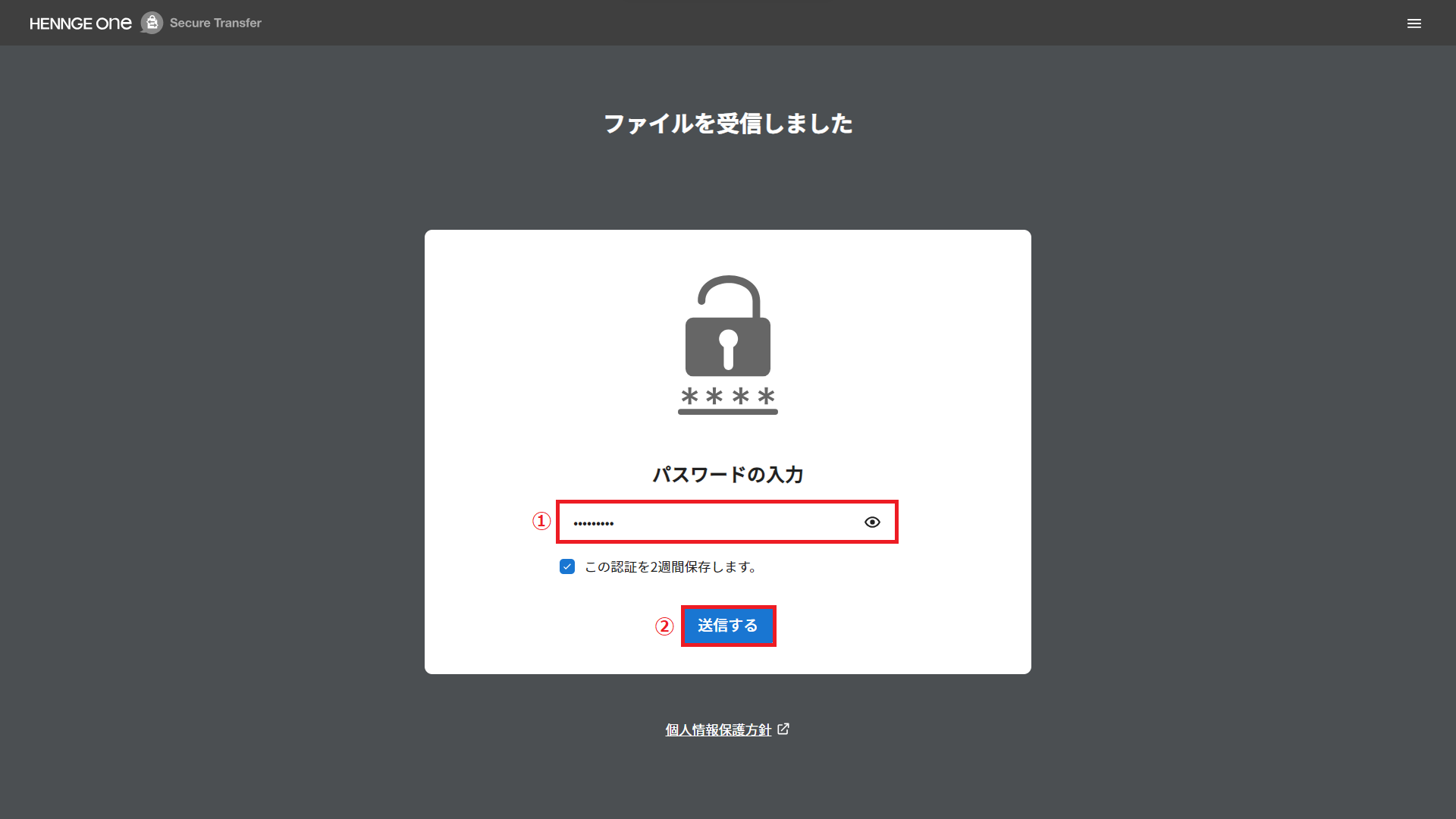This screenshot has width=1456, height=819.
Task: Click the パスワードの入力 heading
Action: 728,475
